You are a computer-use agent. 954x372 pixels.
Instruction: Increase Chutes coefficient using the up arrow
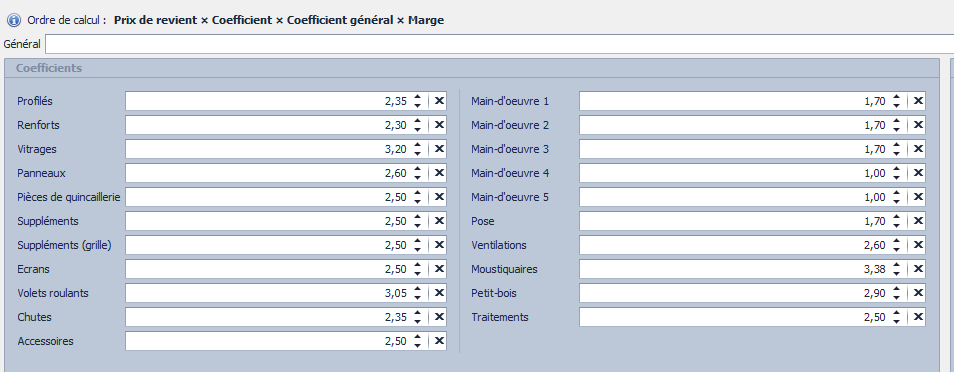[x=417, y=313]
